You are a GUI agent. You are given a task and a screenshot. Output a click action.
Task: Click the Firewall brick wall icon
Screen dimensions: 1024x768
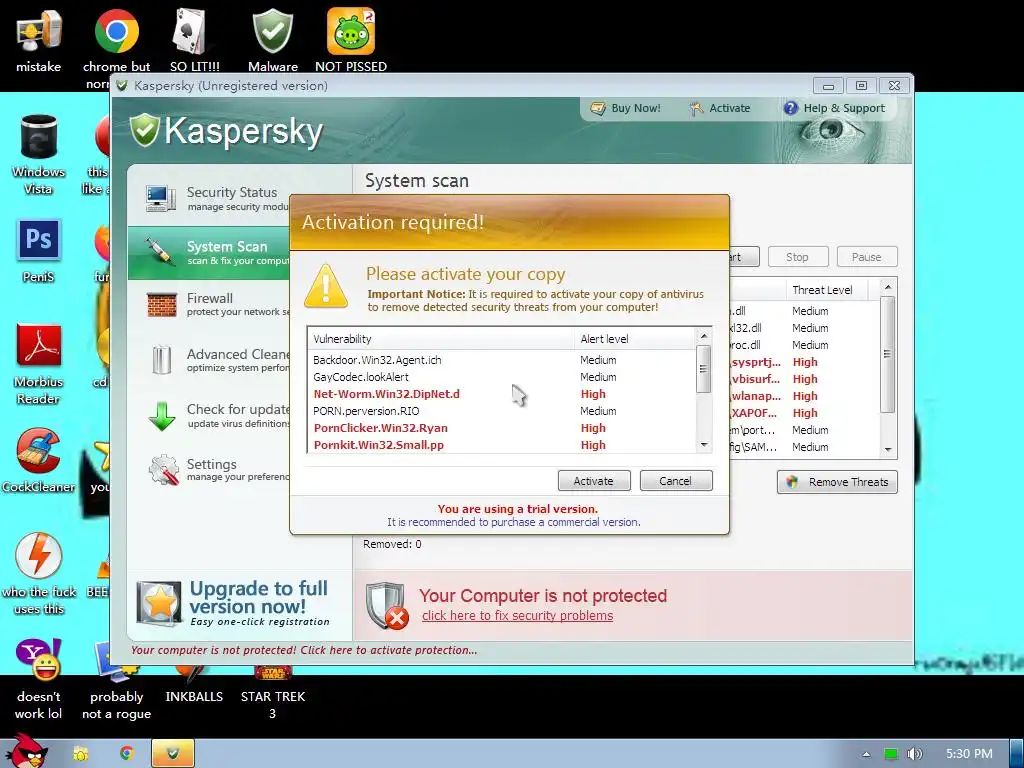pyautogui.click(x=161, y=304)
